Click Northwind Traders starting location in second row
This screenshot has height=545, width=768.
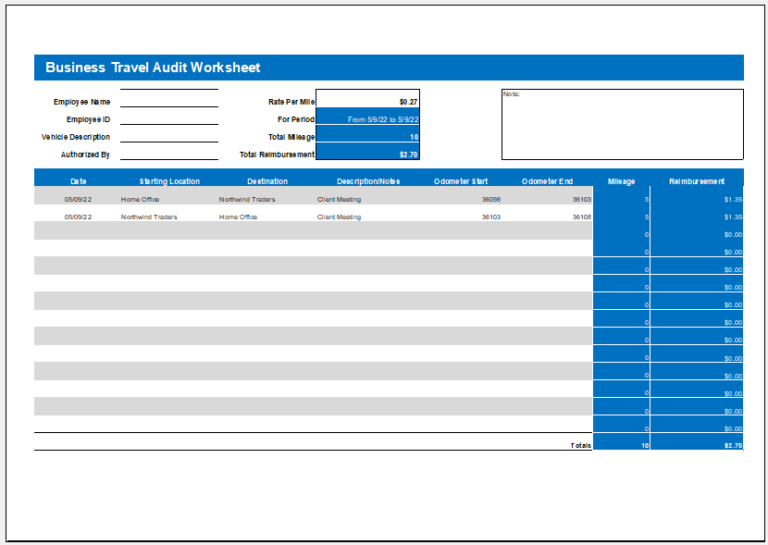click(x=149, y=217)
